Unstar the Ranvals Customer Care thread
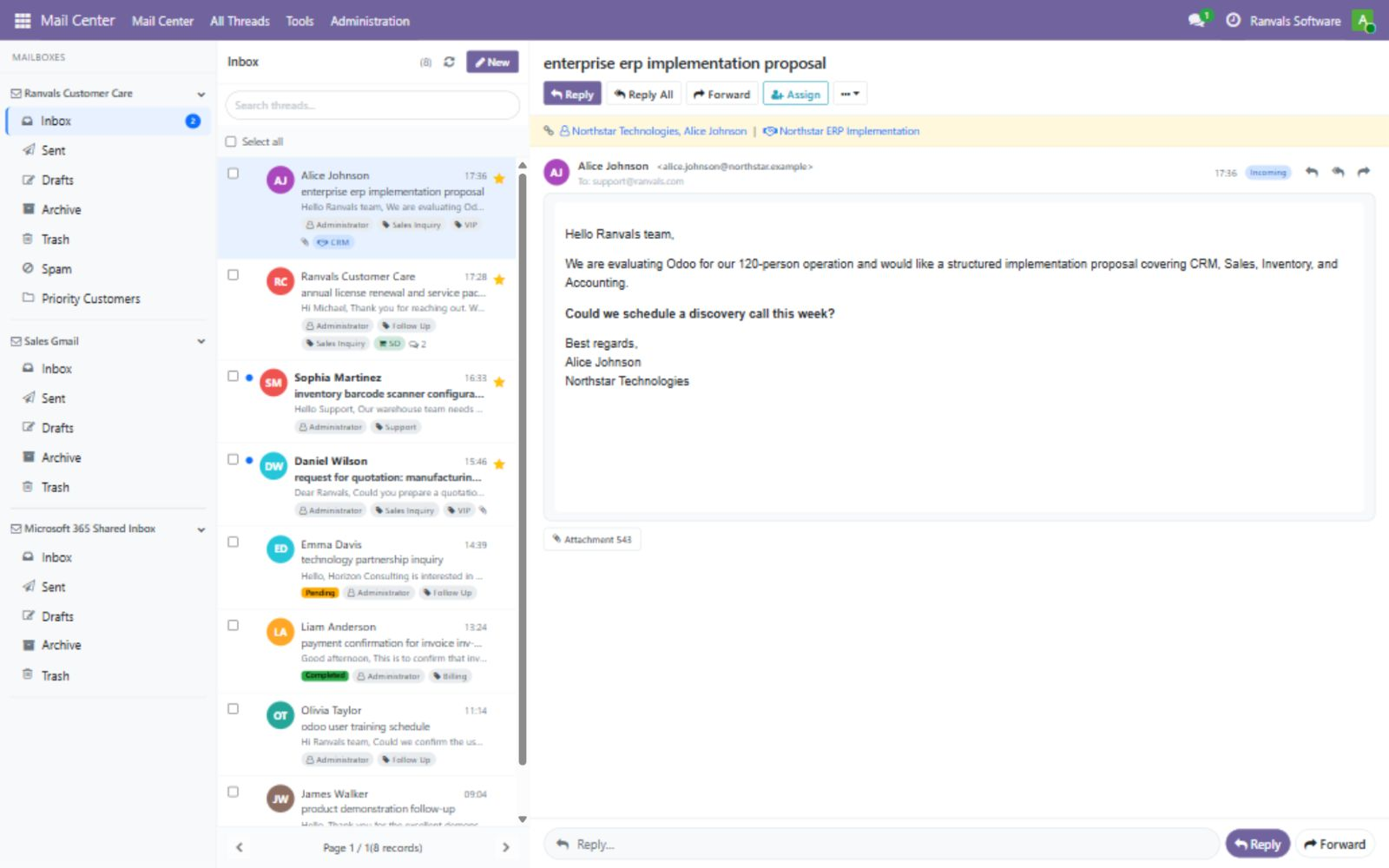The width and height of the screenshot is (1389, 868). (499, 279)
